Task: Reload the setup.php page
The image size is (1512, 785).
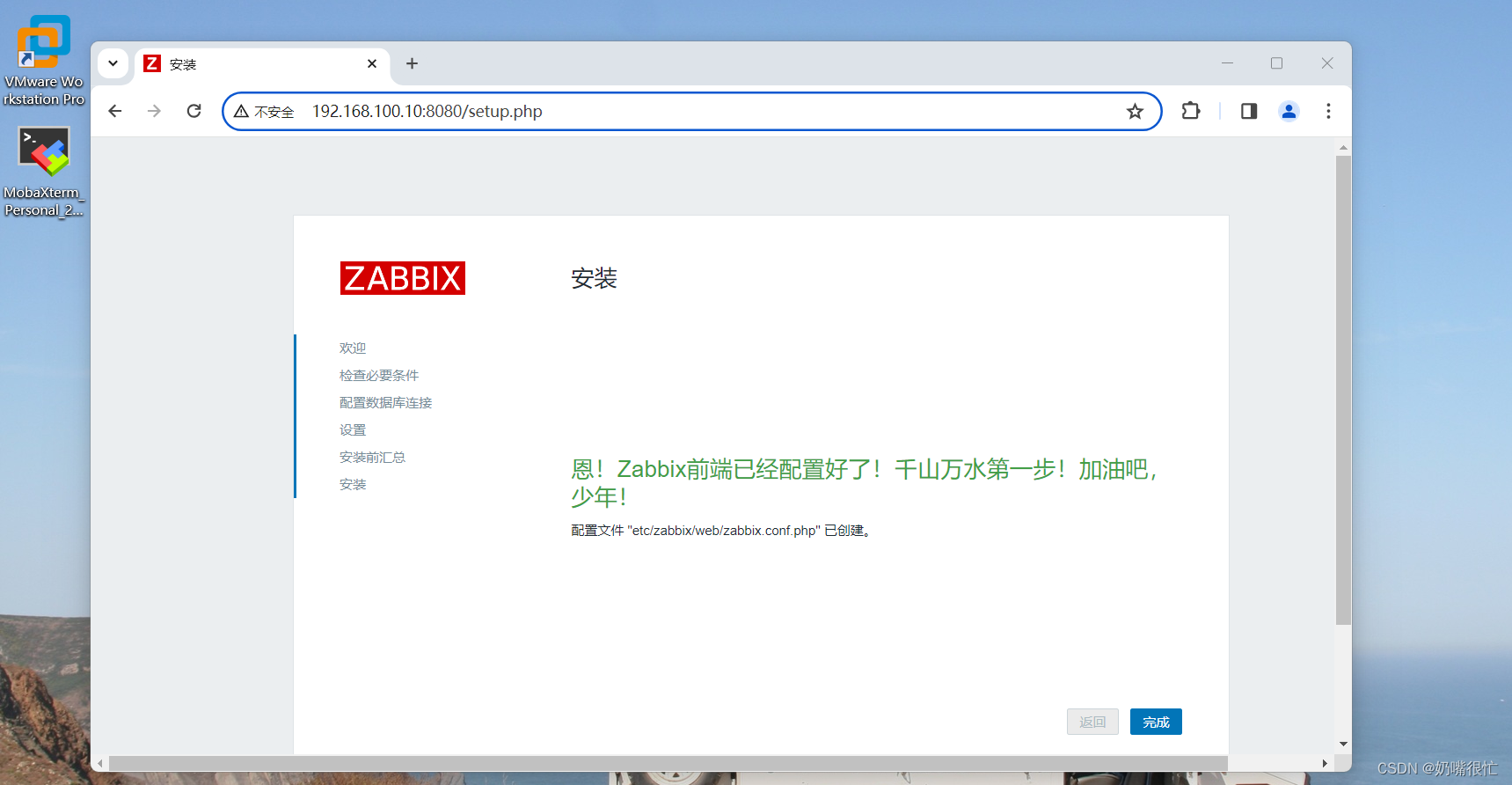Action: pyautogui.click(x=194, y=111)
